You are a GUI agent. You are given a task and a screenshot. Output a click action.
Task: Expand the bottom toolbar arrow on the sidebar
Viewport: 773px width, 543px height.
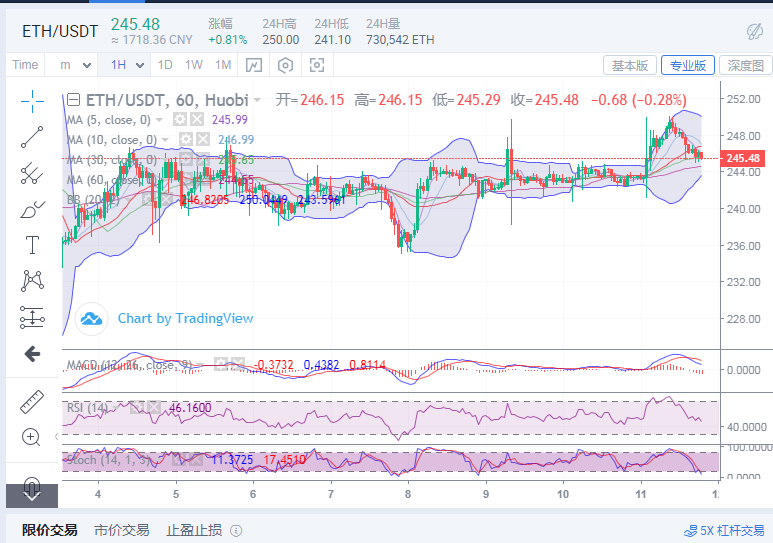[x=32, y=490]
